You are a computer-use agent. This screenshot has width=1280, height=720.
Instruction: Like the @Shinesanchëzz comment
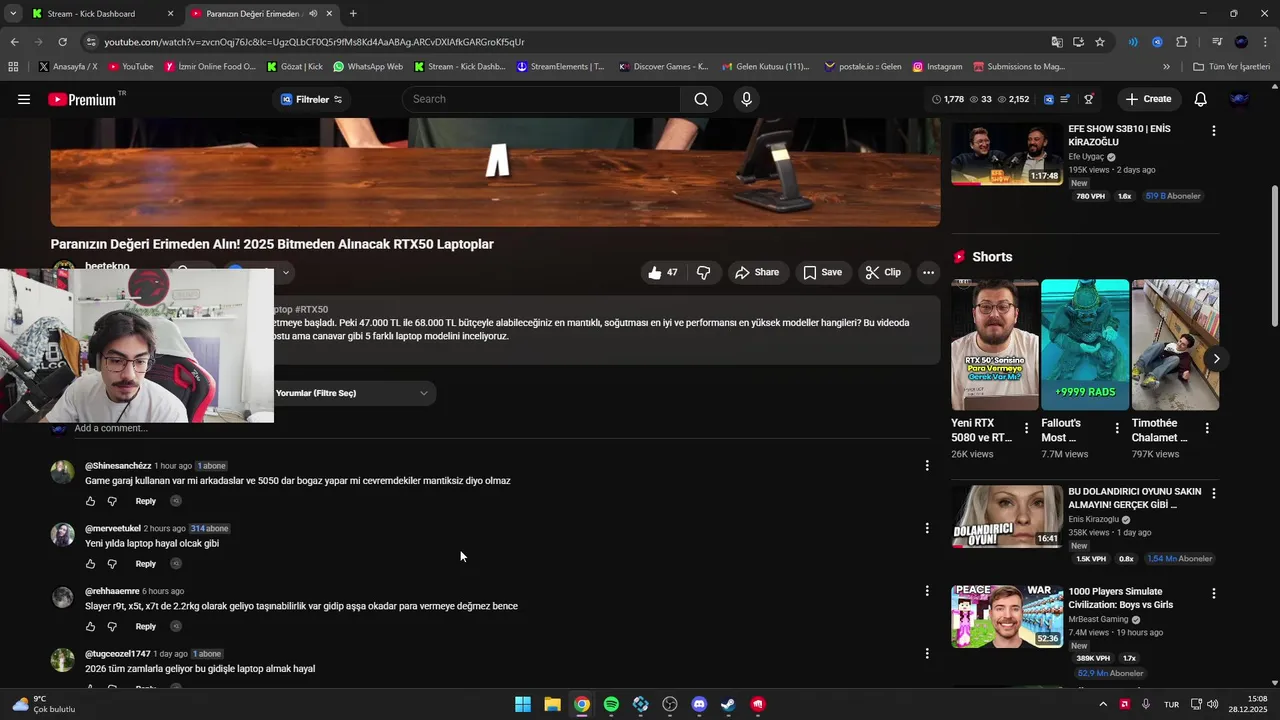(90, 501)
